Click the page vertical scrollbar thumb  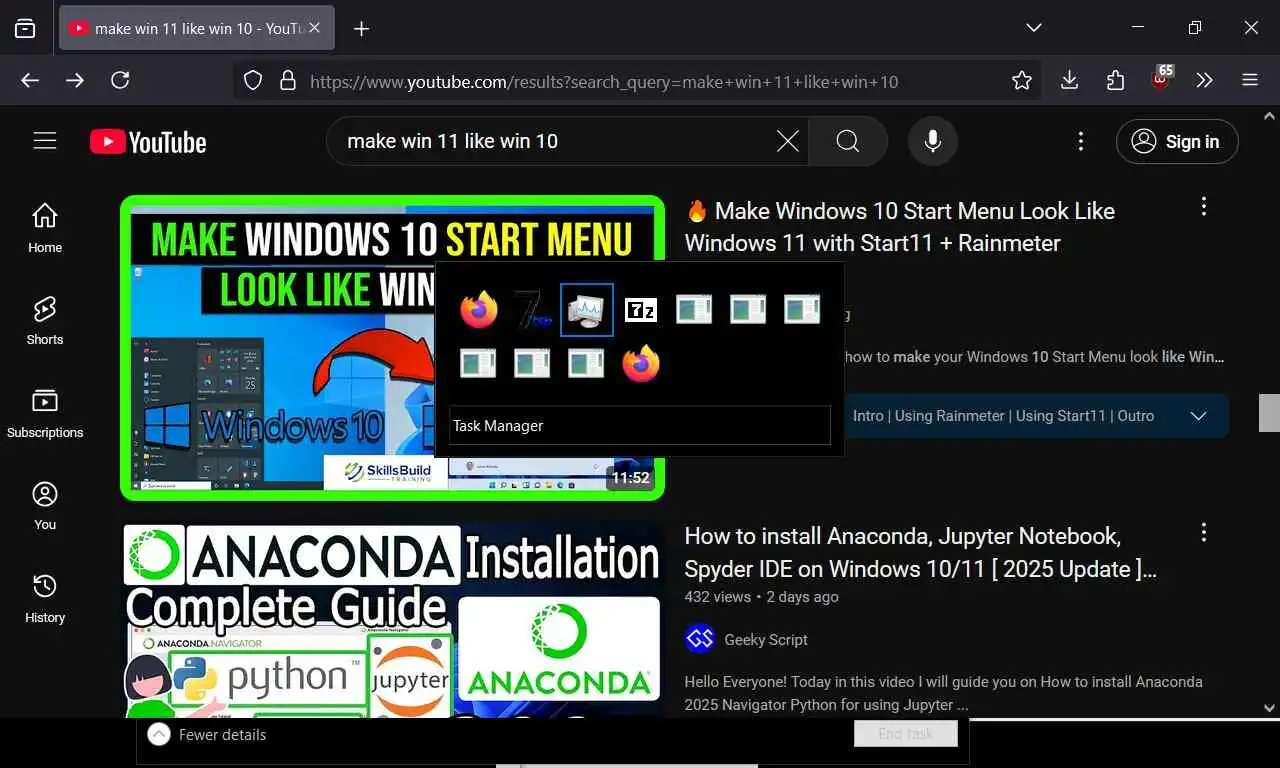1269,412
